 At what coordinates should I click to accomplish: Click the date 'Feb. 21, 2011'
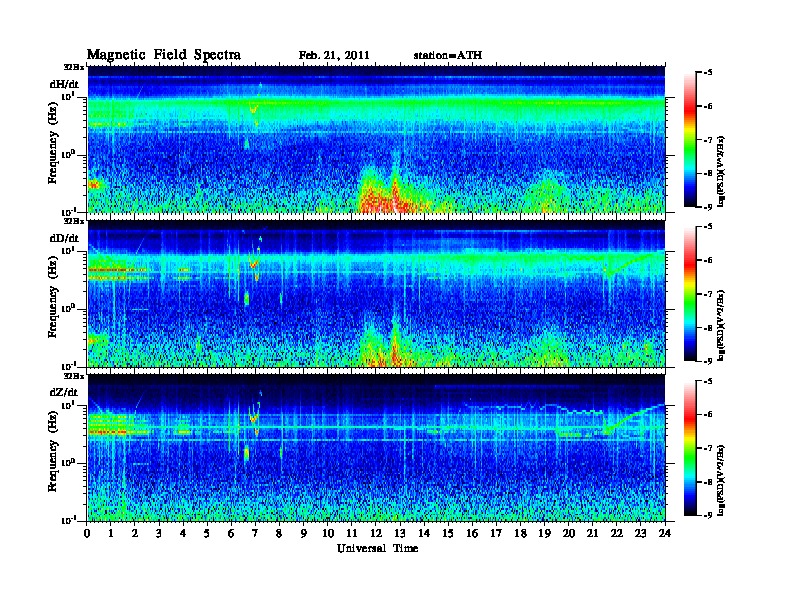coord(334,55)
